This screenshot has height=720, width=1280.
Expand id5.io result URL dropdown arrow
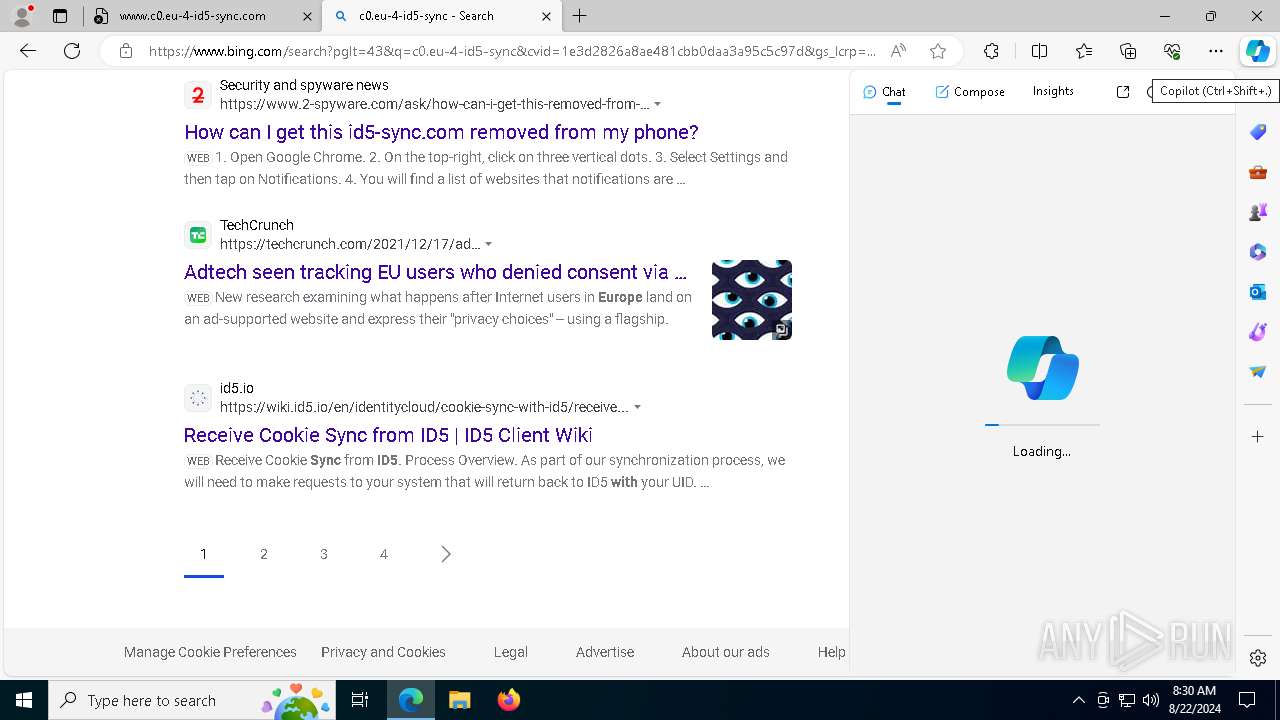click(x=637, y=407)
